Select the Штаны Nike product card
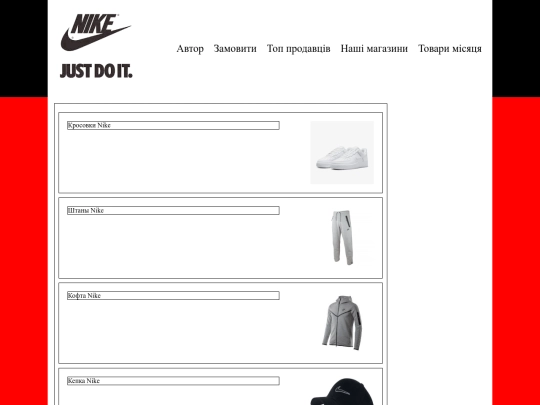 pos(220,238)
